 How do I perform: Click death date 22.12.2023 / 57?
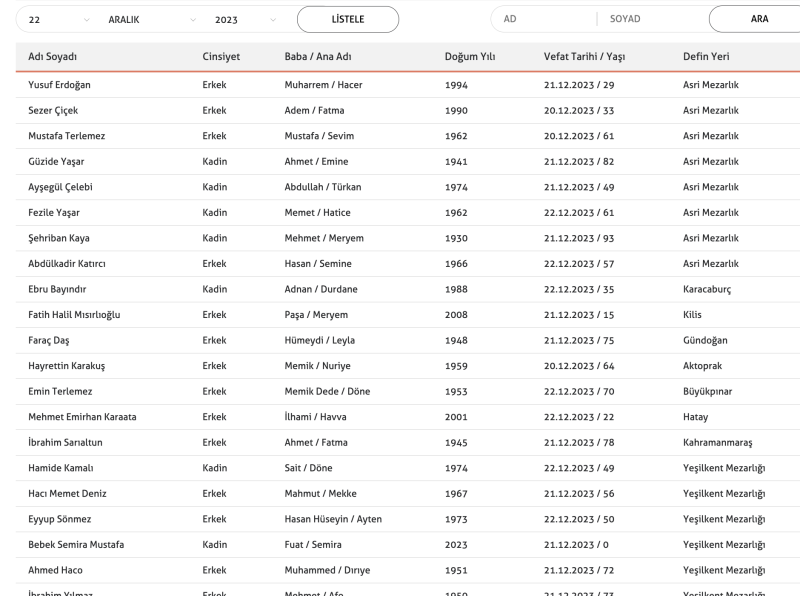579,264
